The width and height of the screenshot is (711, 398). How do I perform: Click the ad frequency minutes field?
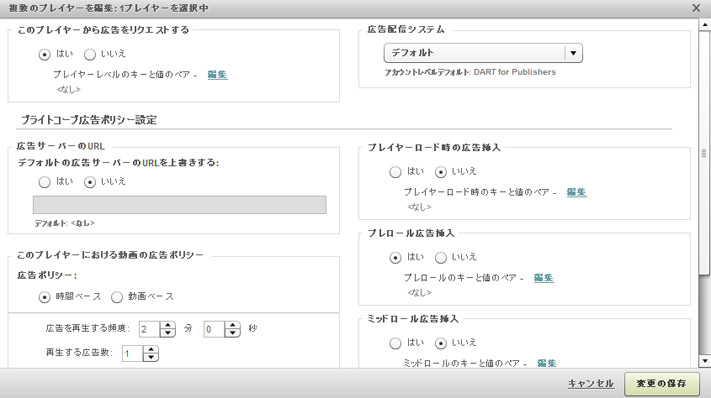(x=149, y=329)
